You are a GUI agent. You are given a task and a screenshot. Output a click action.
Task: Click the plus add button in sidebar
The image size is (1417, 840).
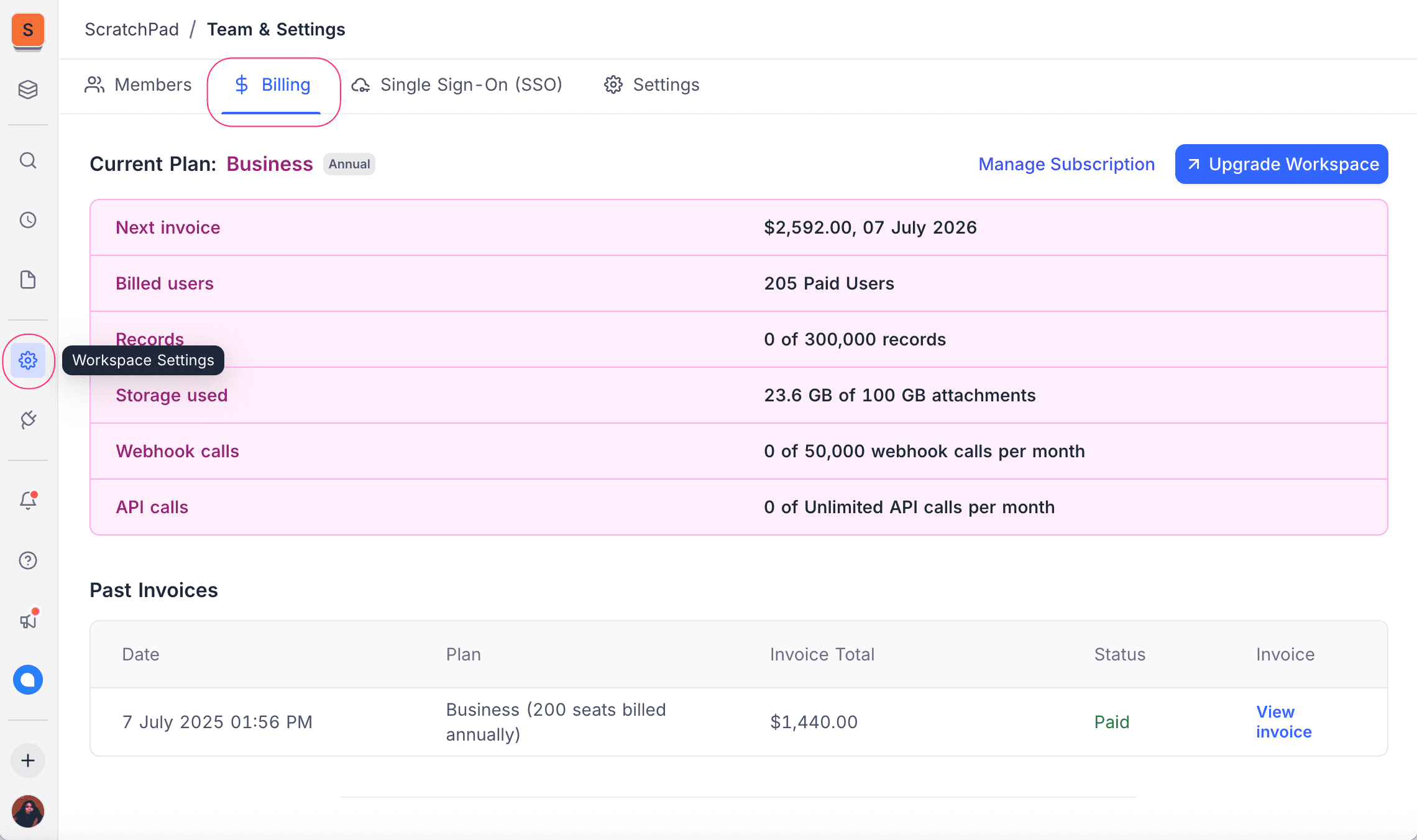pos(28,760)
